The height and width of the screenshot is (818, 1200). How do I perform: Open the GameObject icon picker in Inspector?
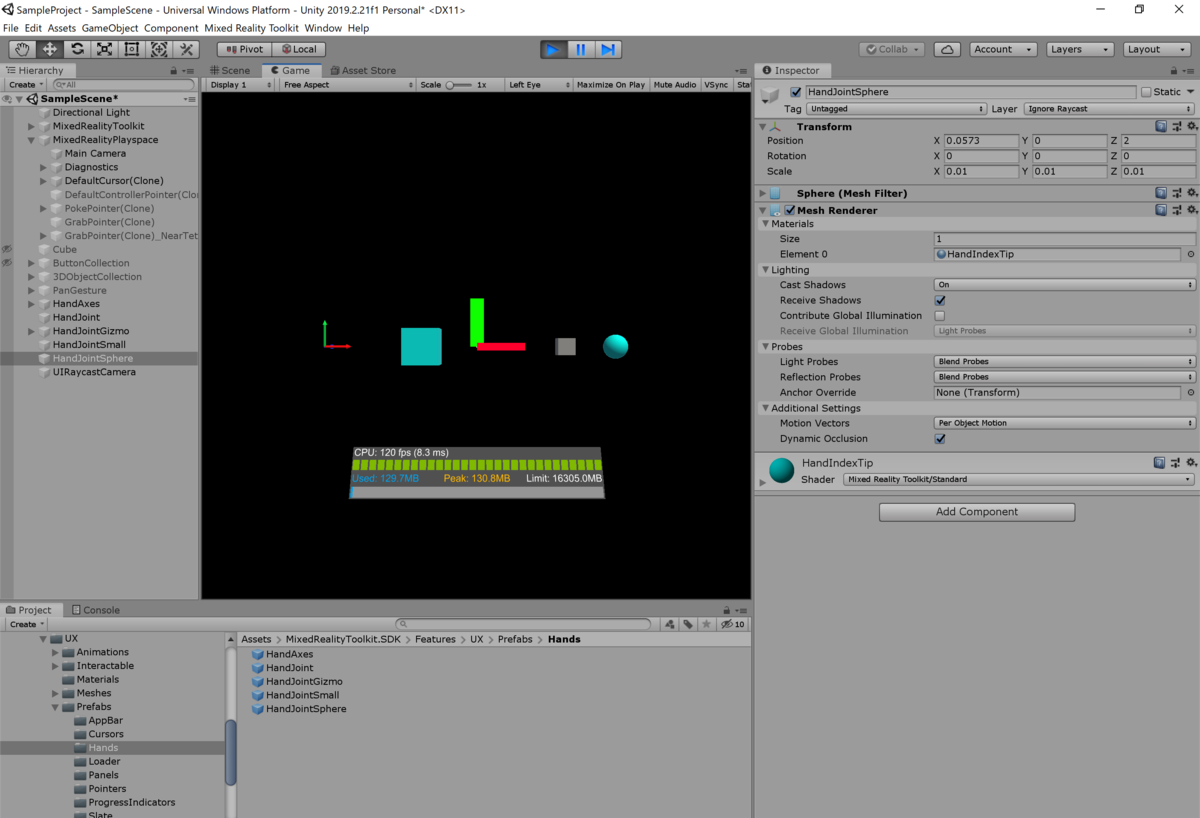pos(771,96)
